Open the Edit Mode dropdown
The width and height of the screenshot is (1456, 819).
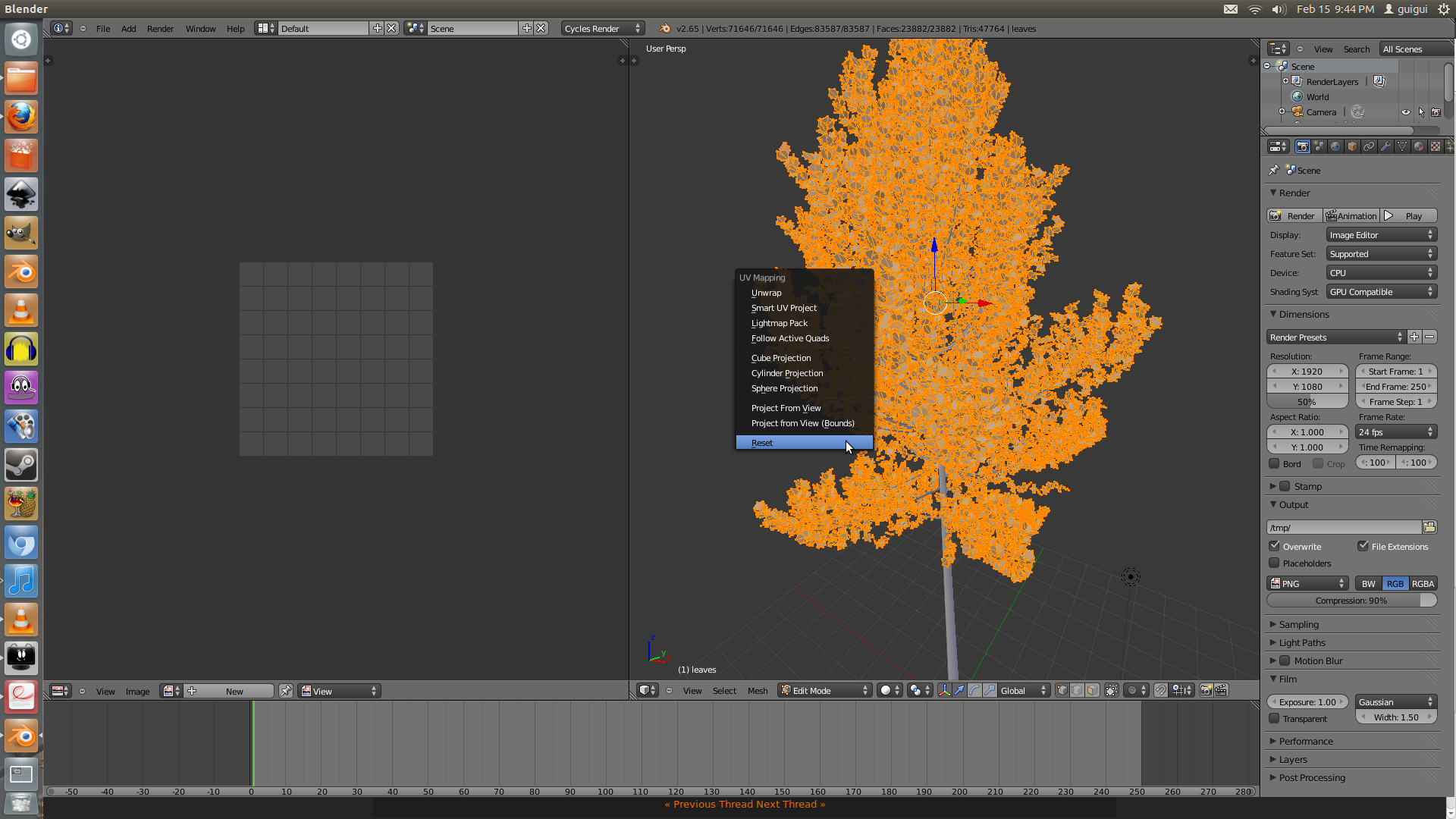click(824, 690)
